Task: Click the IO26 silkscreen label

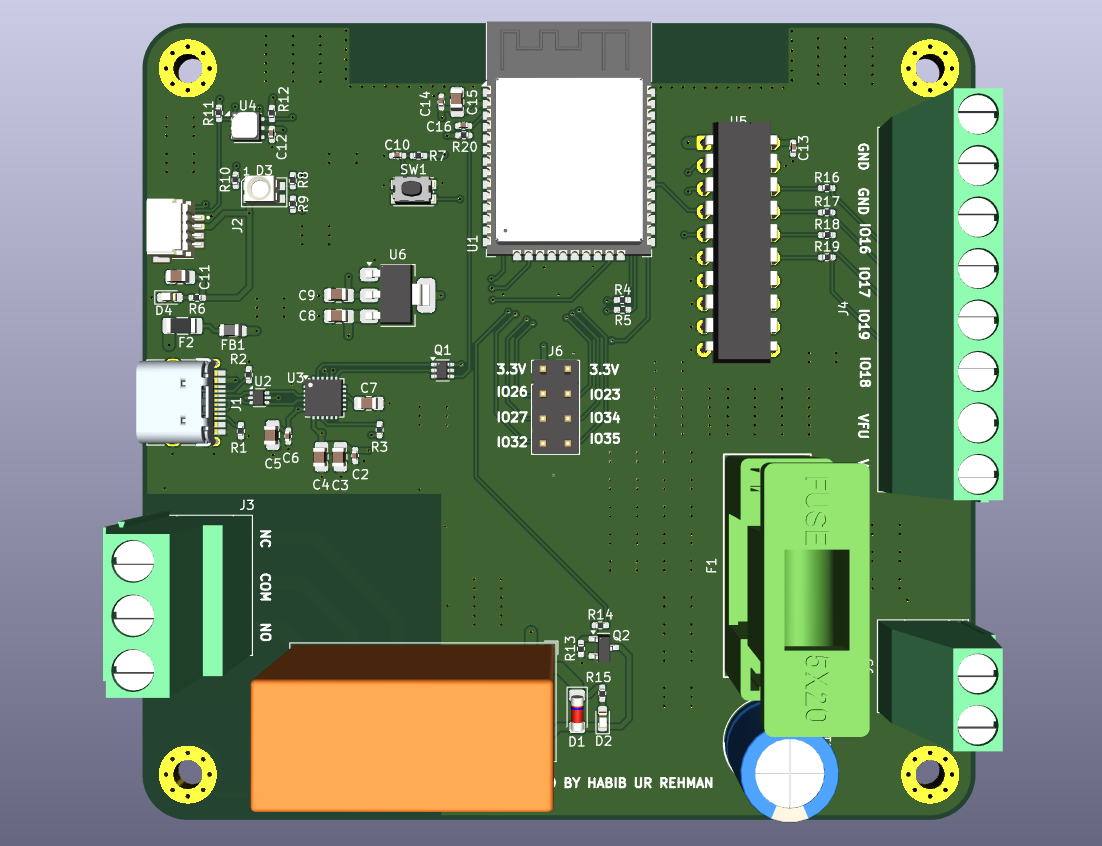Action: (x=512, y=392)
